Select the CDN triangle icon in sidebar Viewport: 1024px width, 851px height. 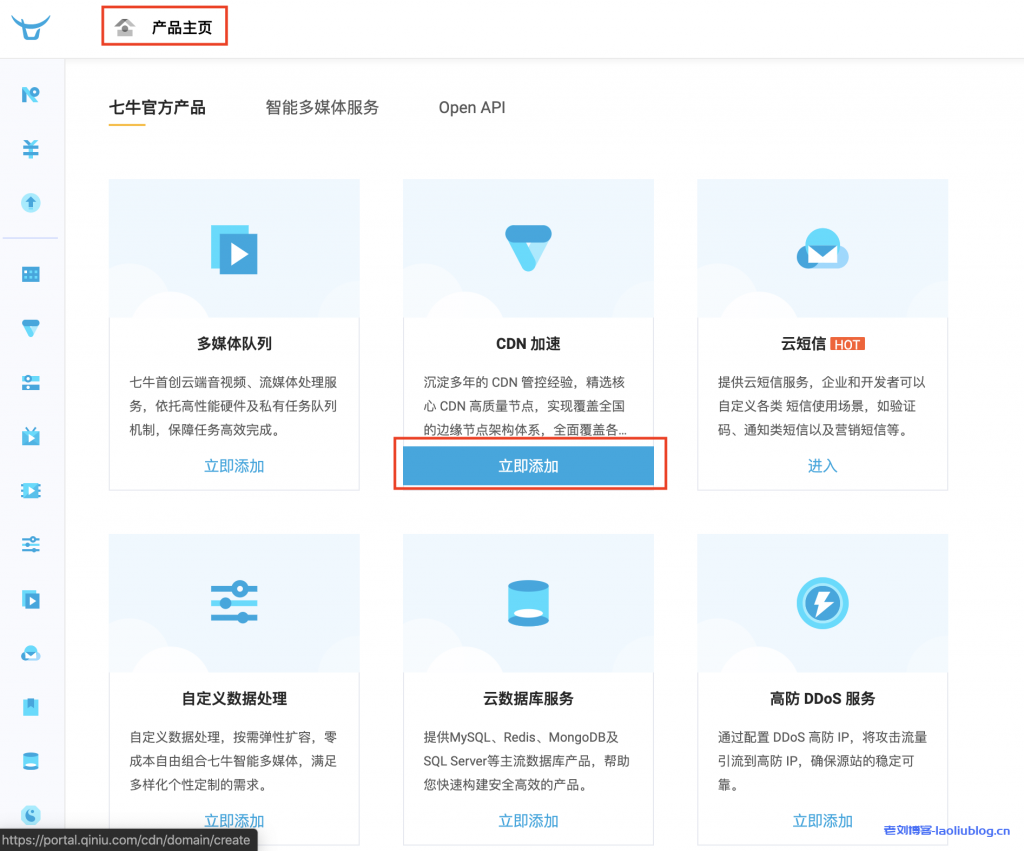point(30,327)
